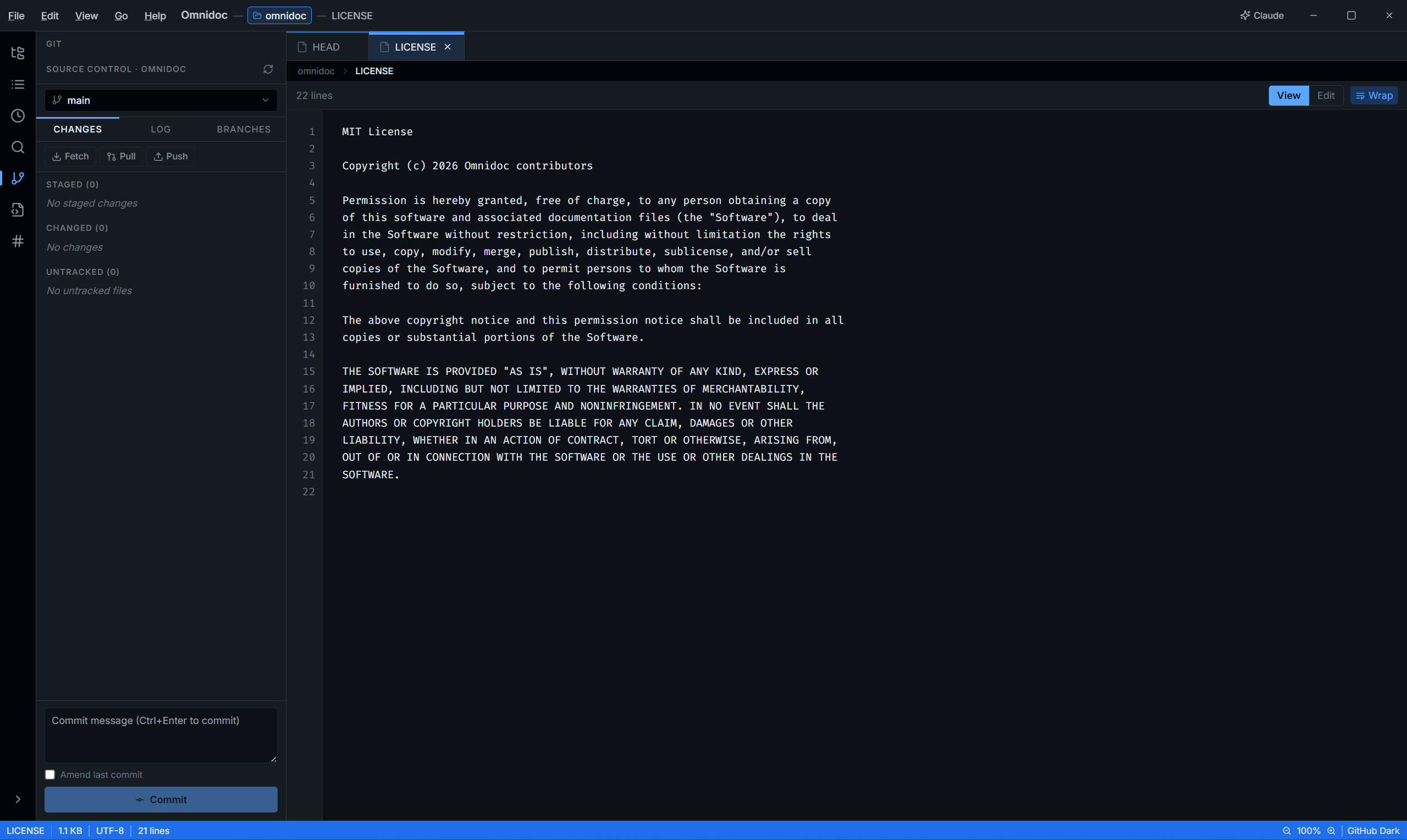This screenshot has width=1407, height=840.
Task: Click the UTF-8 encoding indicator
Action: pyautogui.click(x=110, y=831)
